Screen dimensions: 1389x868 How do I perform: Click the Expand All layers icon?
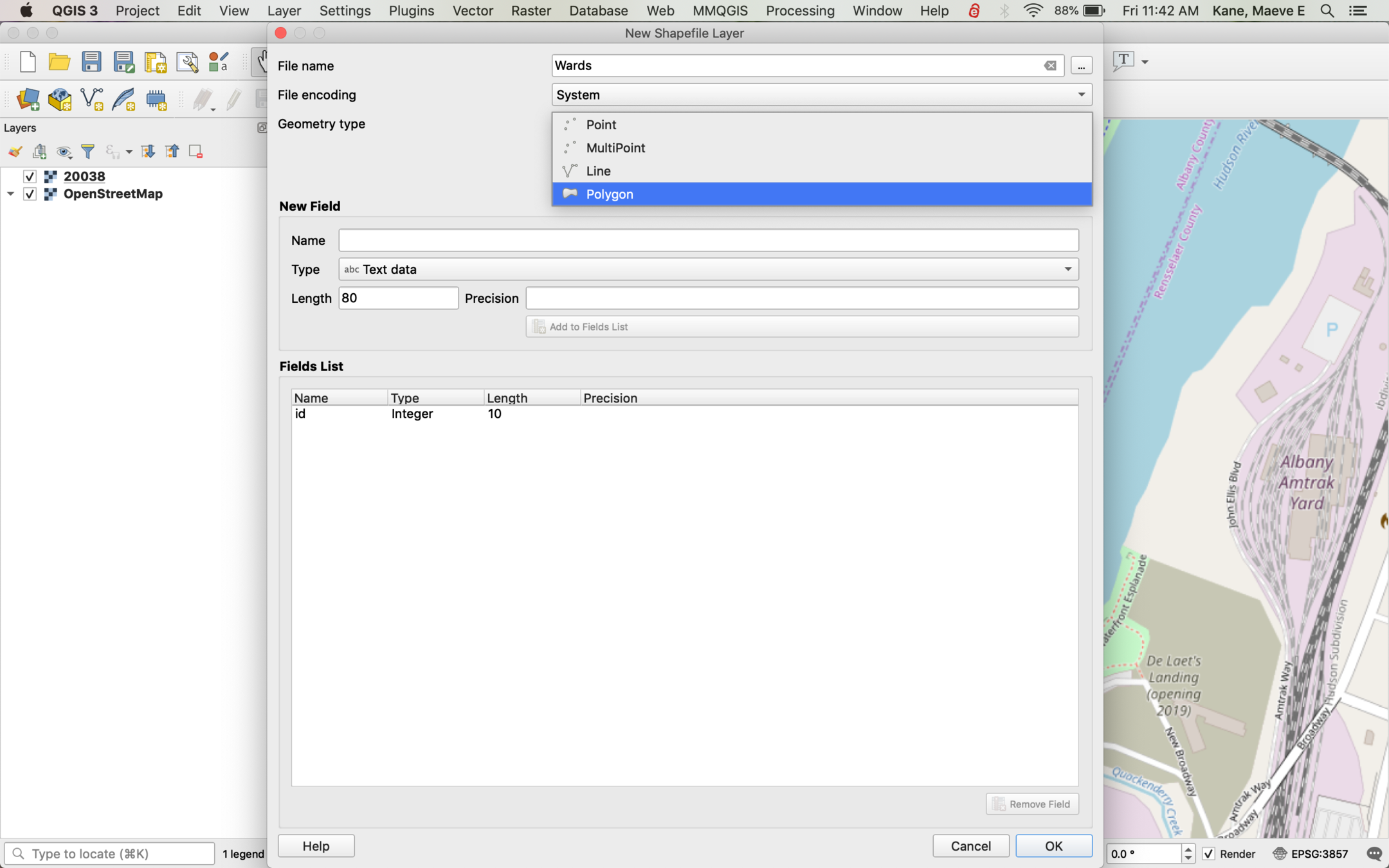click(148, 151)
